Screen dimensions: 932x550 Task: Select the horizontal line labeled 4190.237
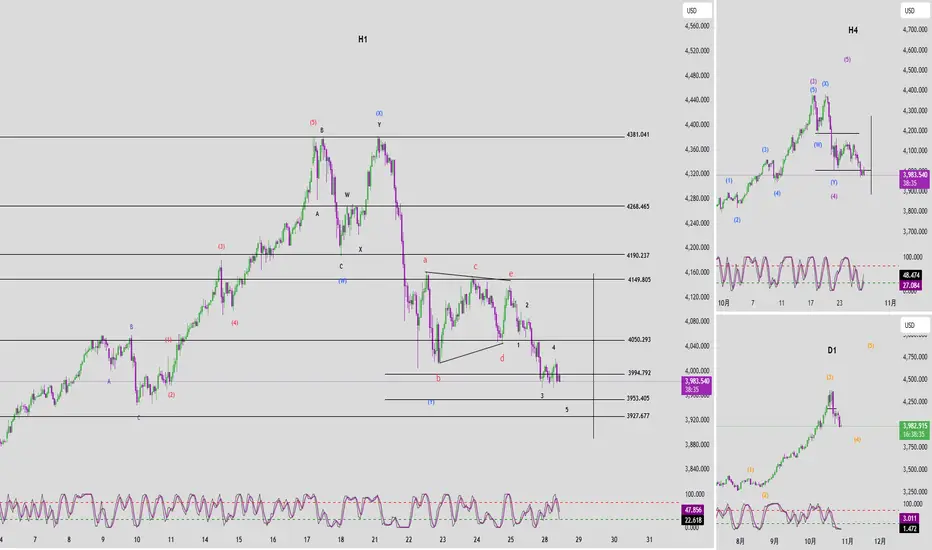pos(311,255)
